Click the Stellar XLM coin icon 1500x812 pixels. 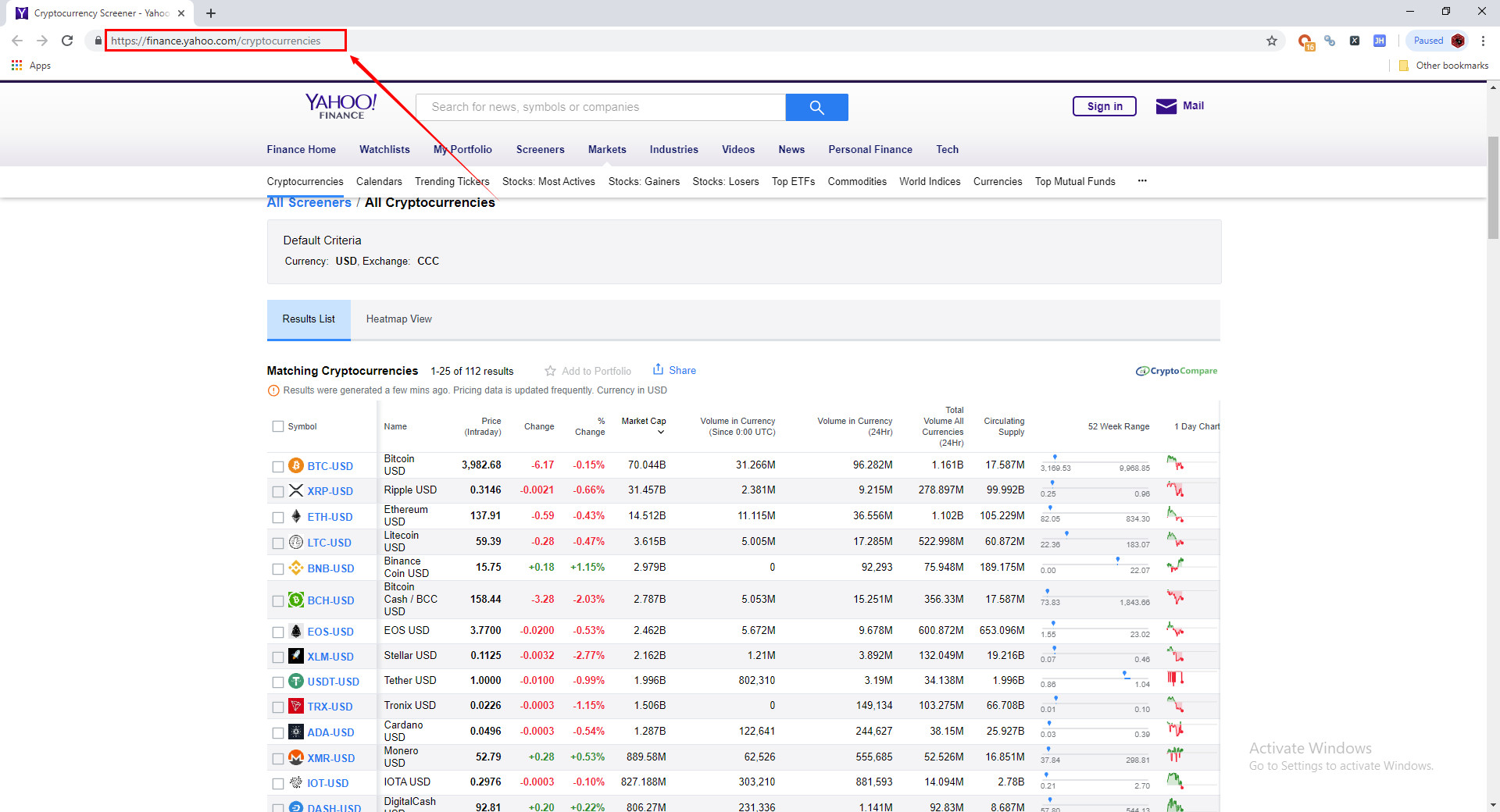(x=296, y=656)
